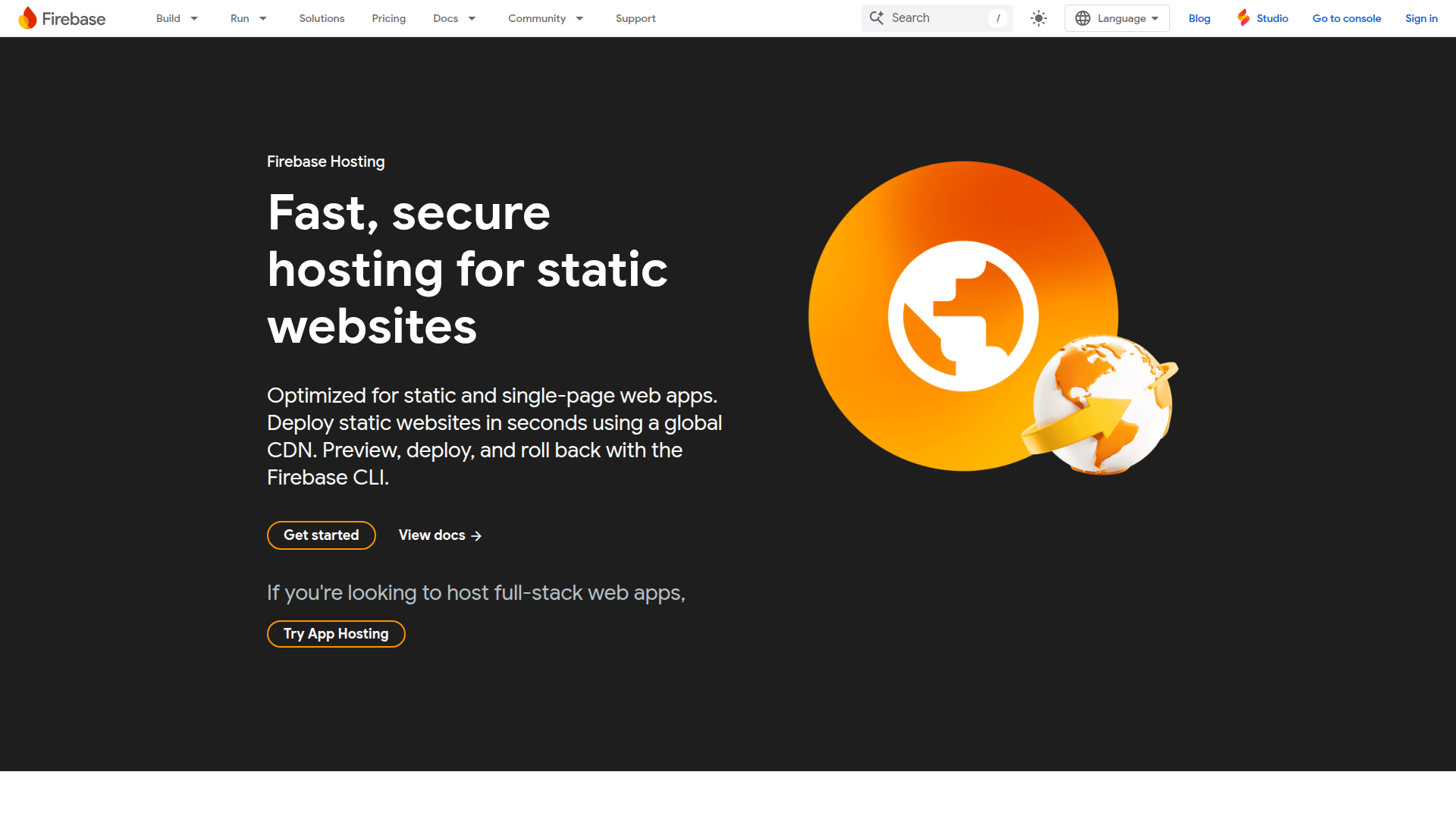Click the Firebase Hosting globe illustration
The width and height of the screenshot is (1456, 819).
click(x=993, y=317)
